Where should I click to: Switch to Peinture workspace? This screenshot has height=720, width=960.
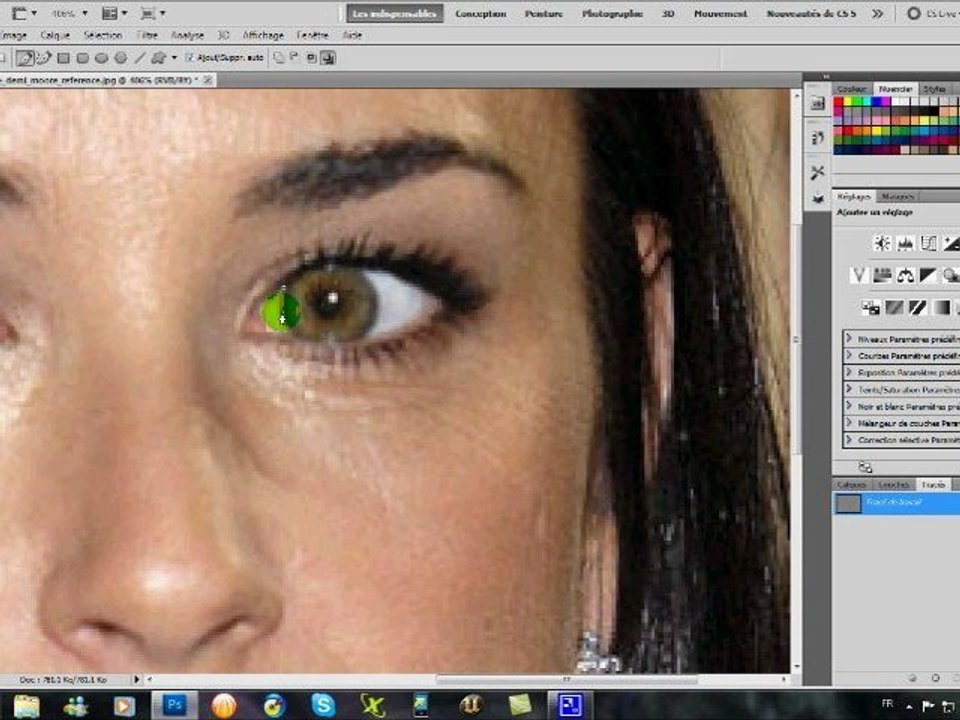(x=544, y=13)
